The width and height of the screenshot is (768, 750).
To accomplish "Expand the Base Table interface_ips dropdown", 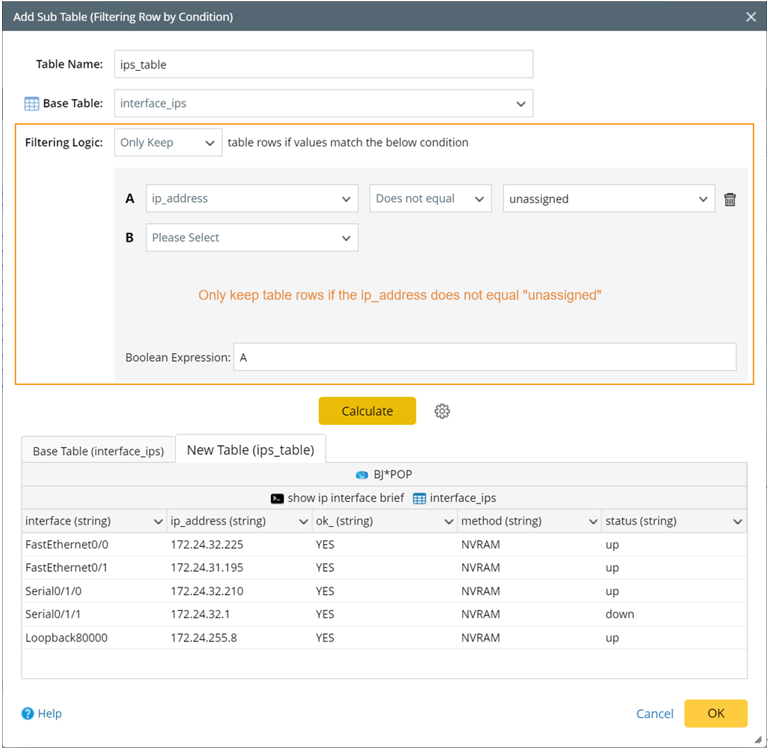I will tap(521, 103).
